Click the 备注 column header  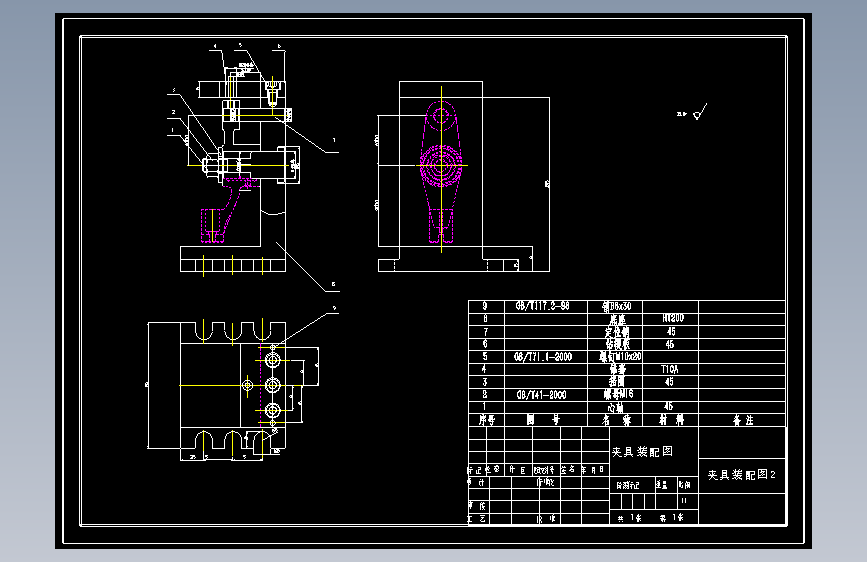pos(743,420)
